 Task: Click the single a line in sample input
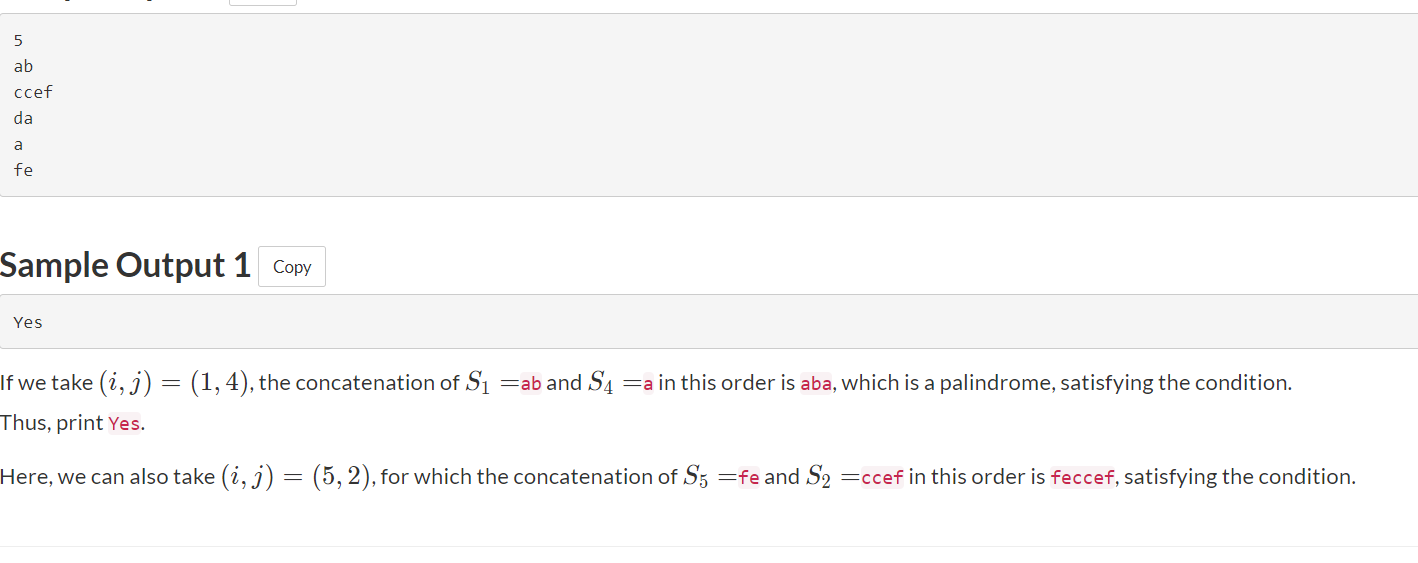[x=18, y=144]
